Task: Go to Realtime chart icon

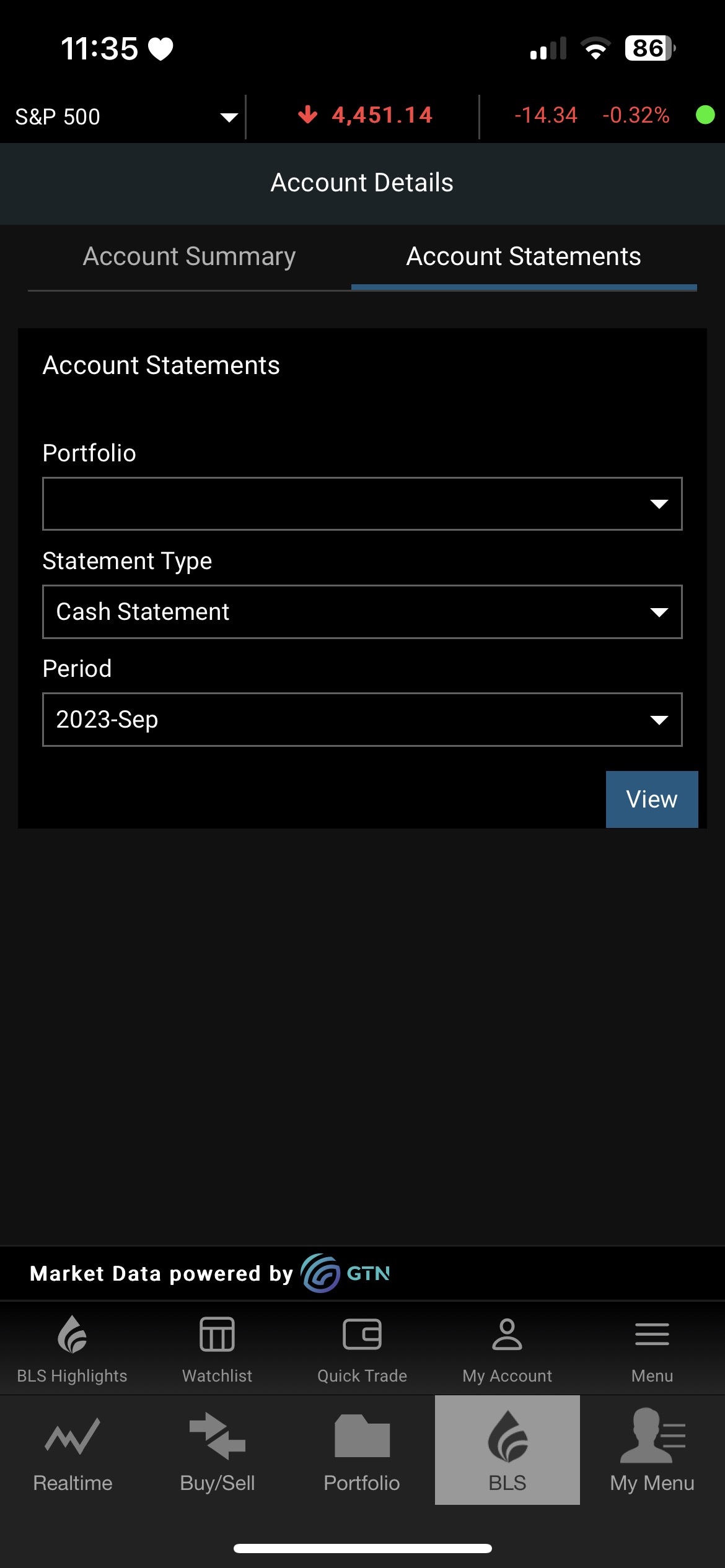Action: click(72, 1437)
